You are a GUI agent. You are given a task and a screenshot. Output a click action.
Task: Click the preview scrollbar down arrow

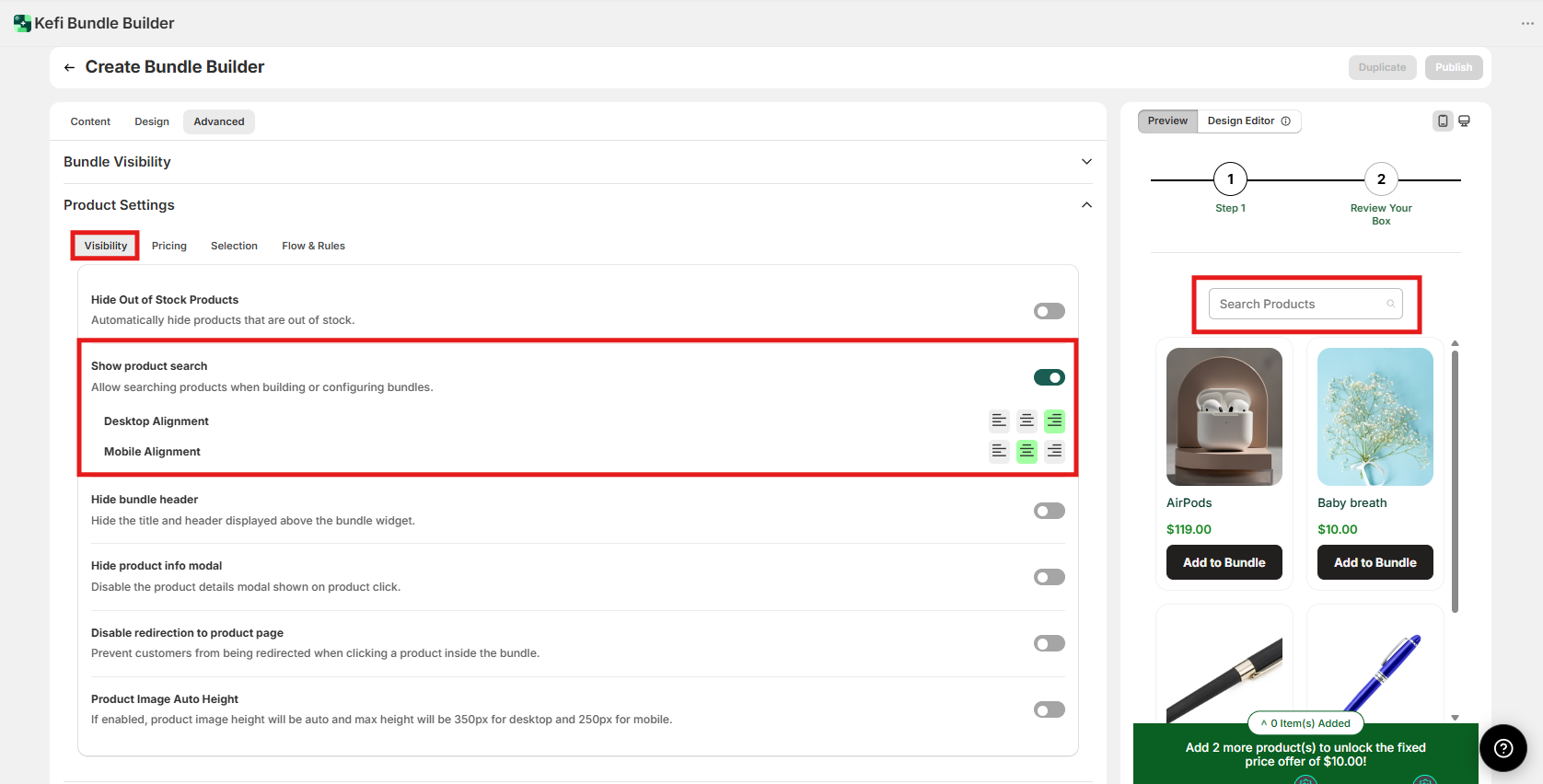(1455, 718)
